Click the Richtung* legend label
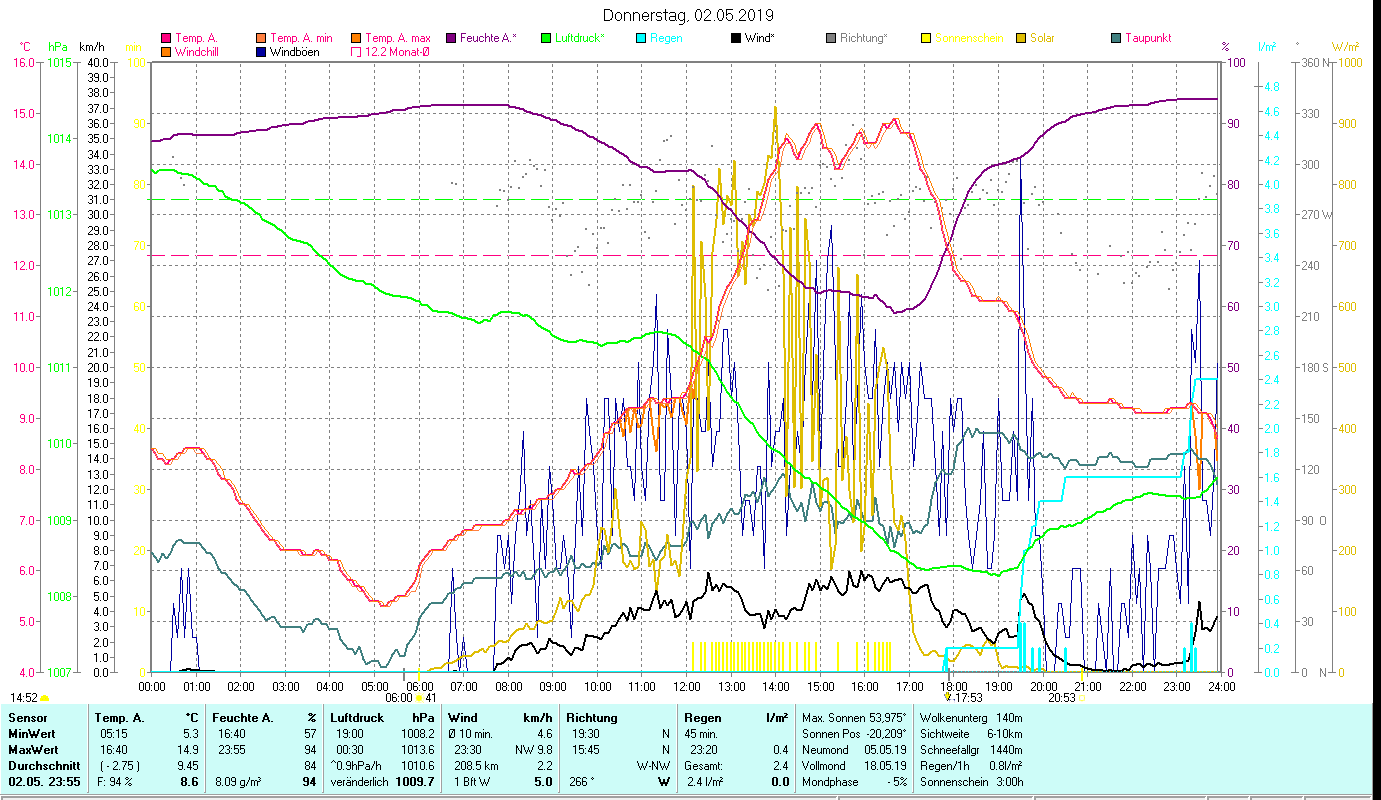 click(x=863, y=38)
